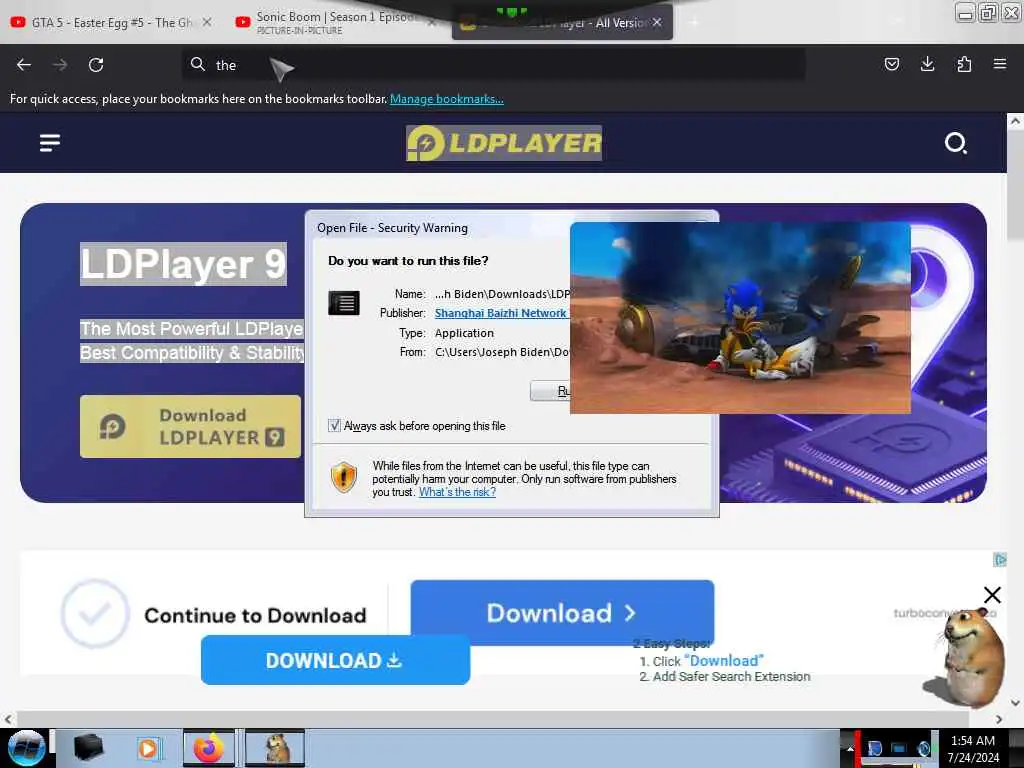Click the security shield warning icon
The width and height of the screenshot is (1024, 768).
pos(344,477)
